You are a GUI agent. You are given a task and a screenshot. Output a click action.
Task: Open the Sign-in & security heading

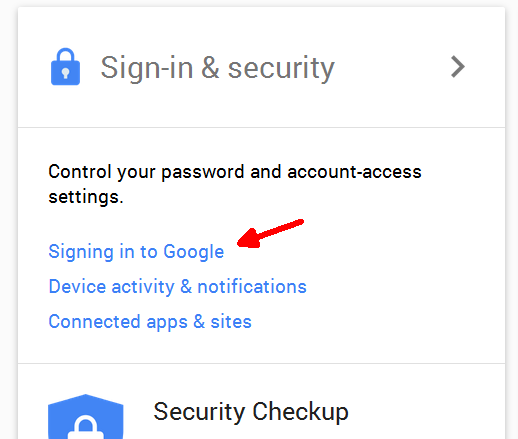click(218, 68)
